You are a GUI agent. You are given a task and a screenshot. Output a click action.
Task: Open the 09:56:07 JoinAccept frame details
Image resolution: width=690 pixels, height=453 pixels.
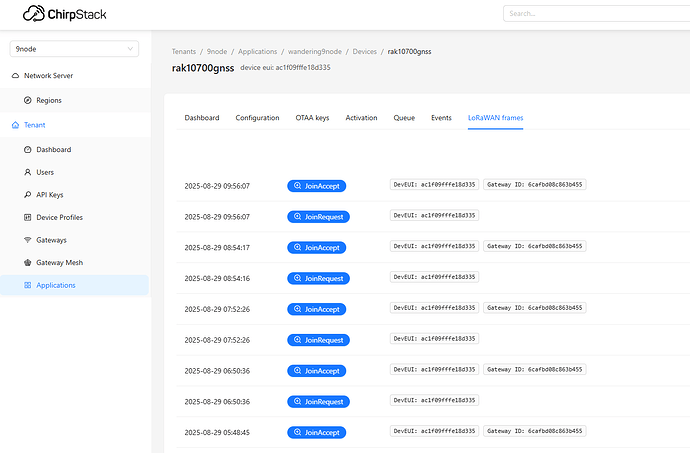click(x=316, y=186)
